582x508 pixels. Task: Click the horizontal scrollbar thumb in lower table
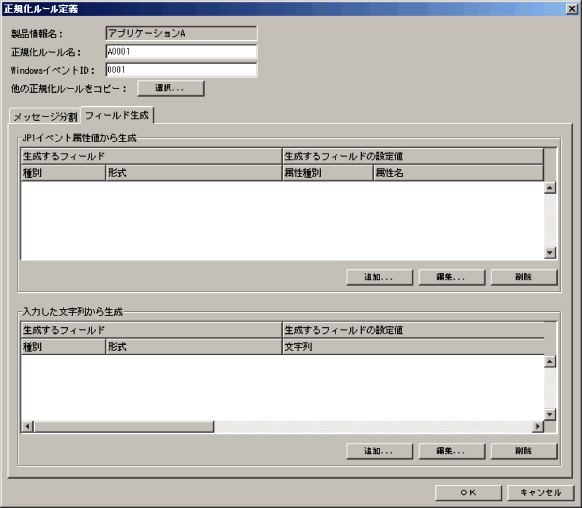pos(124,426)
